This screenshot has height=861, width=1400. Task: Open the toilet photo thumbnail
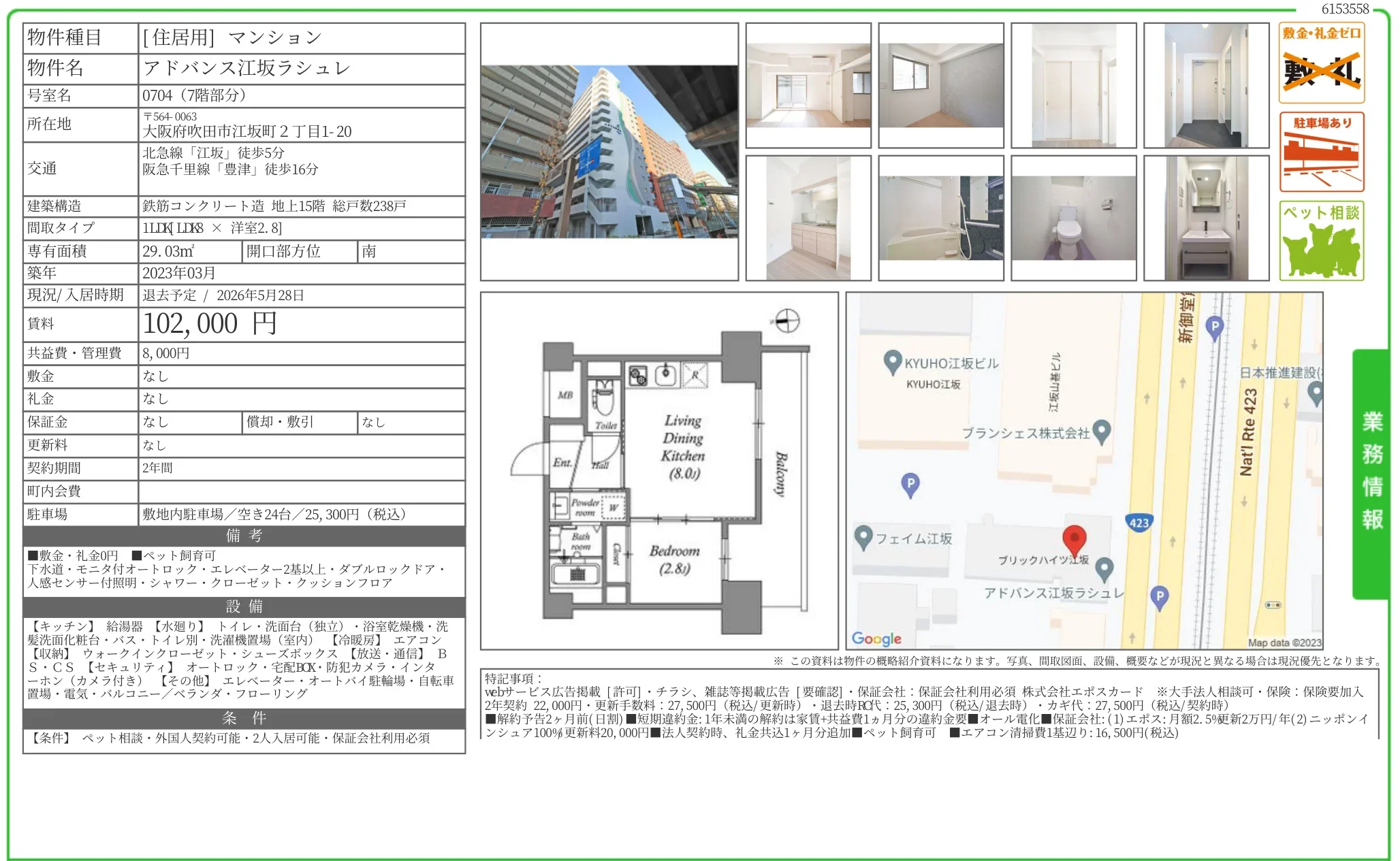click(x=1073, y=218)
